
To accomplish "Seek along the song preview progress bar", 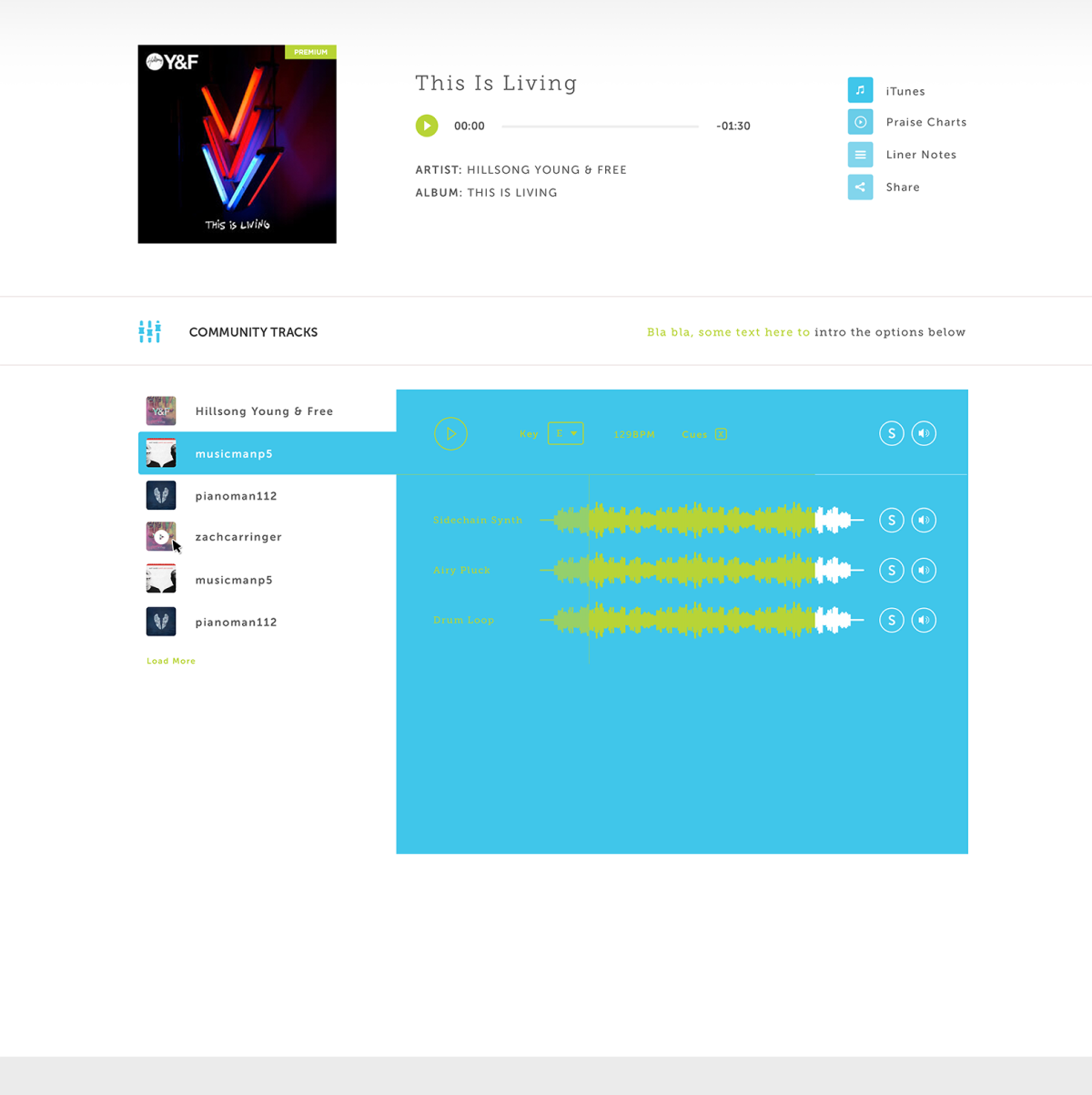I will [601, 127].
